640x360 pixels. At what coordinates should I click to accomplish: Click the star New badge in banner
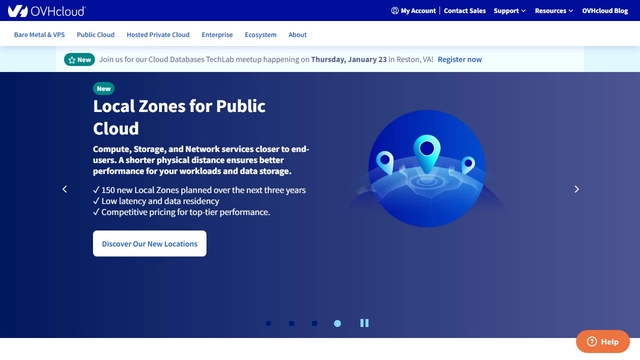[79, 60]
